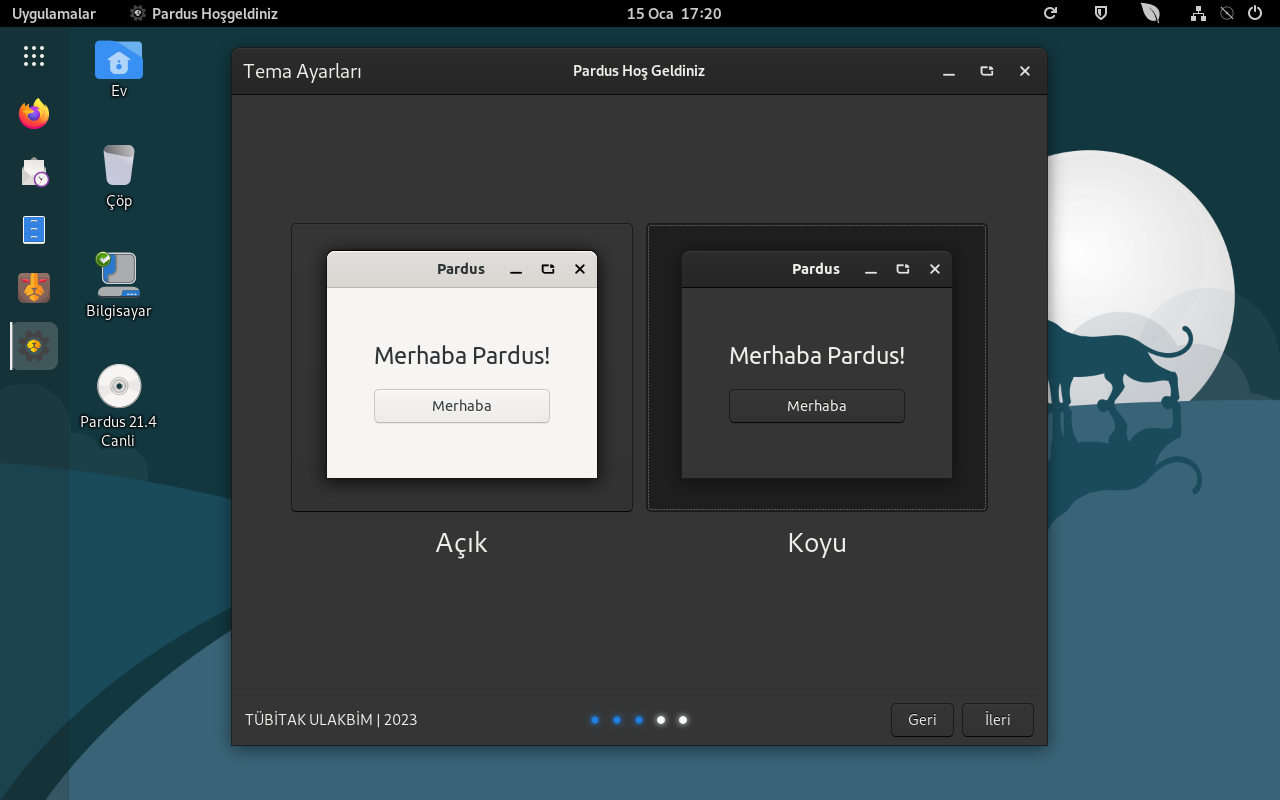Open the Çöp trash icon

(x=119, y=167)
